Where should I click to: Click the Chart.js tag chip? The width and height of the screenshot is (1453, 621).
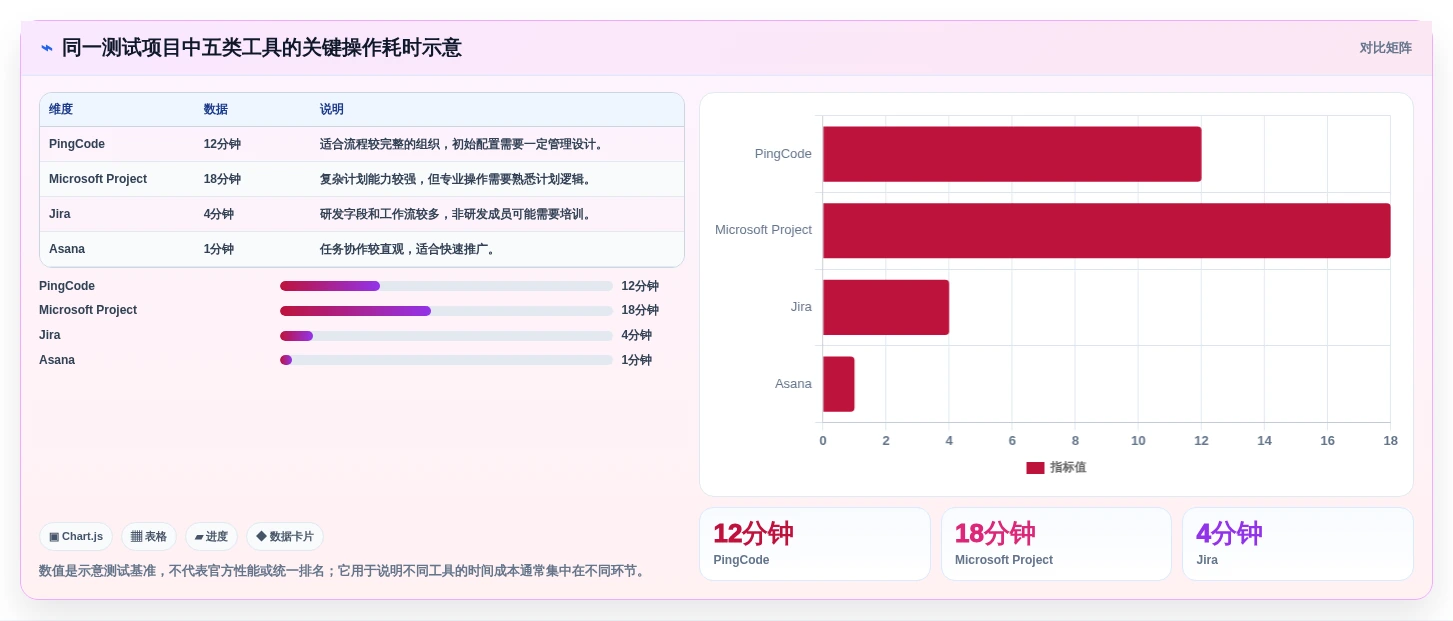click(76, 536)
